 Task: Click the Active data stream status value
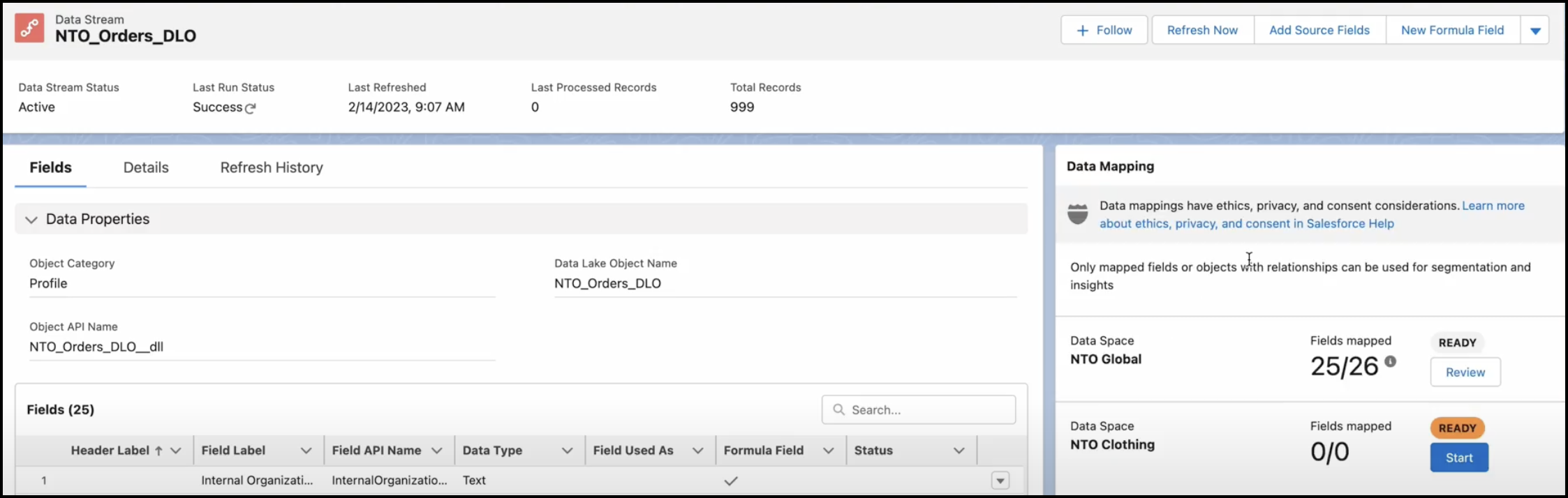tap(36, 107)
